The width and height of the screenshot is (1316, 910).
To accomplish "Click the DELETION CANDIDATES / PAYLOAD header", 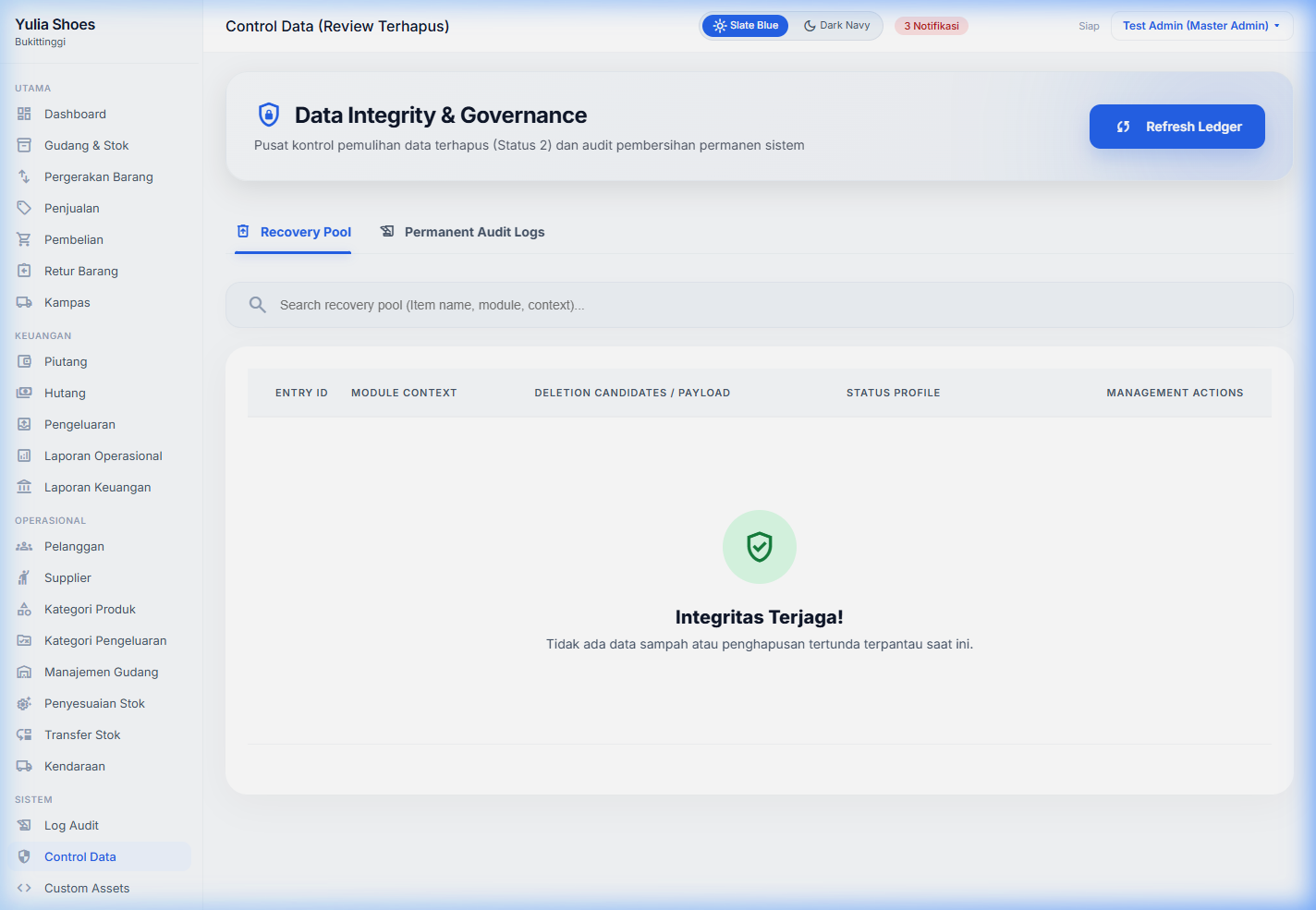I will click(632, 393).
